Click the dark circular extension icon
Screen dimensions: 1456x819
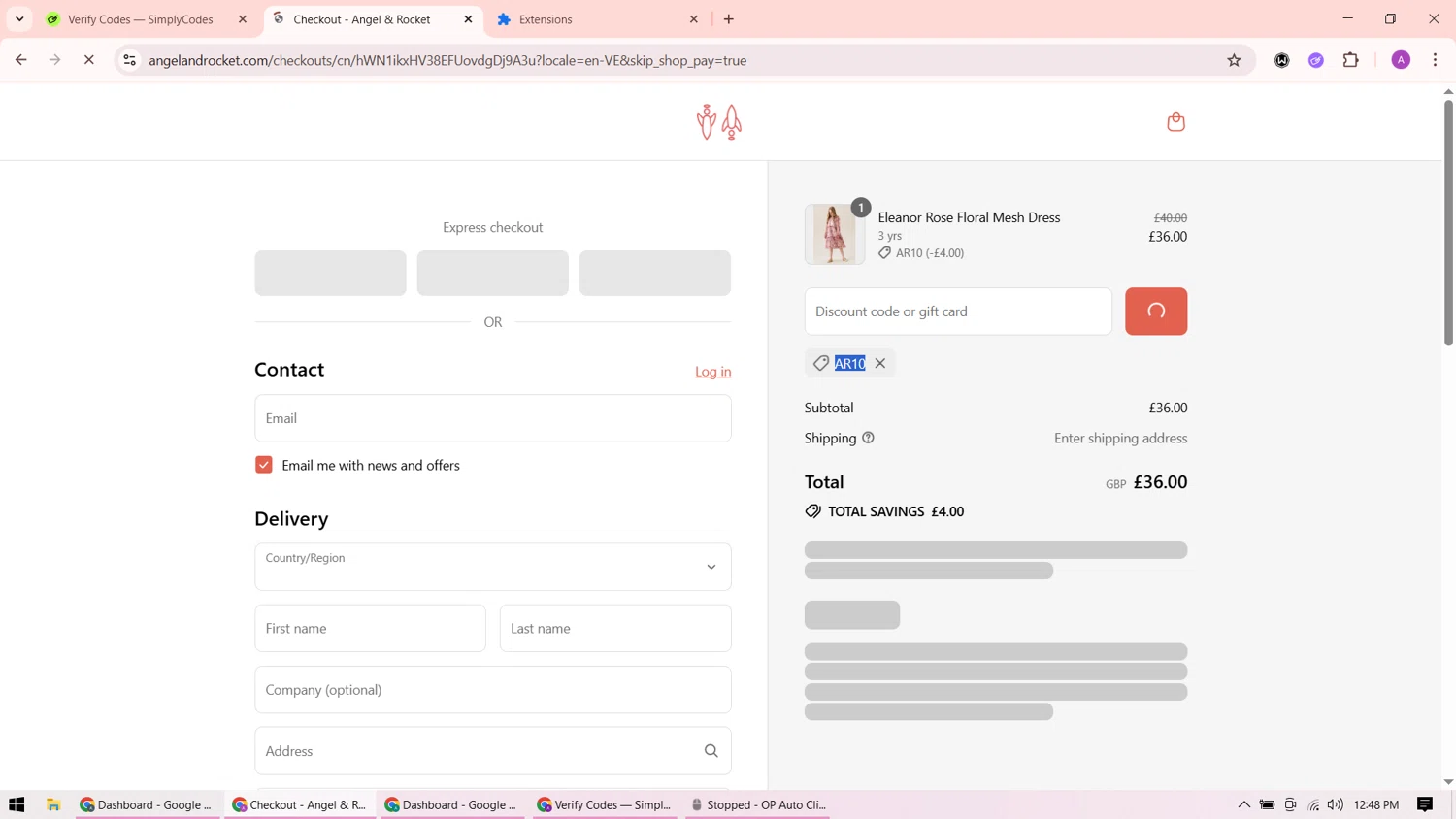(1281, 60)
